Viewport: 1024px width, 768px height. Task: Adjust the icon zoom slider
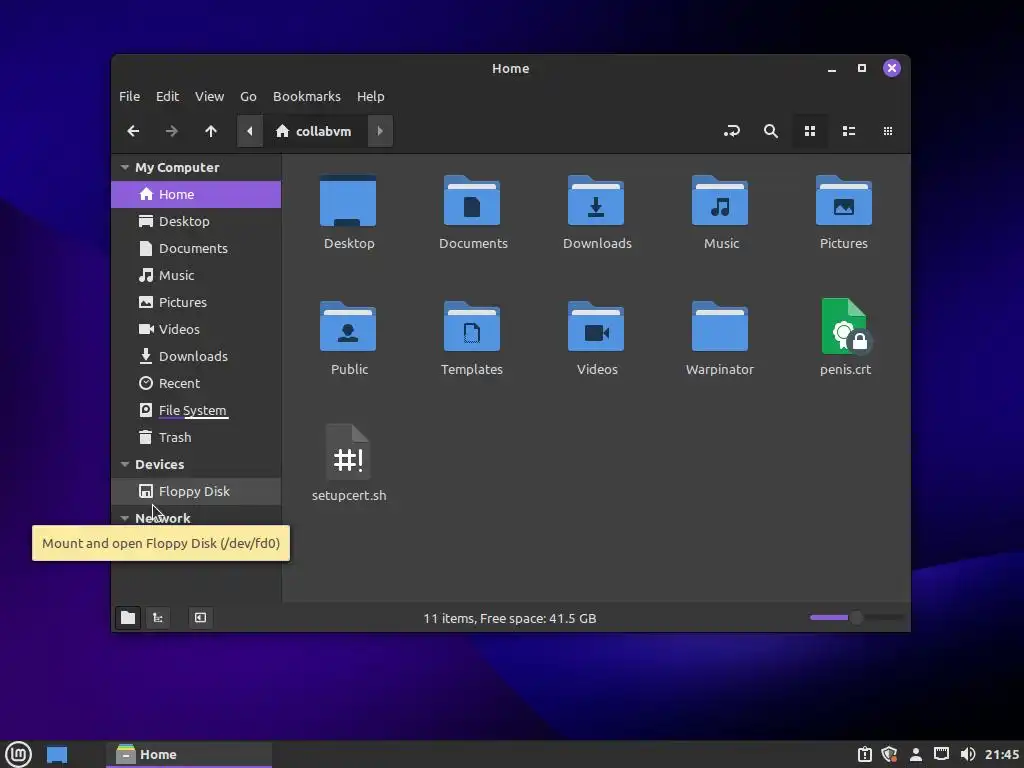(856, 618)
